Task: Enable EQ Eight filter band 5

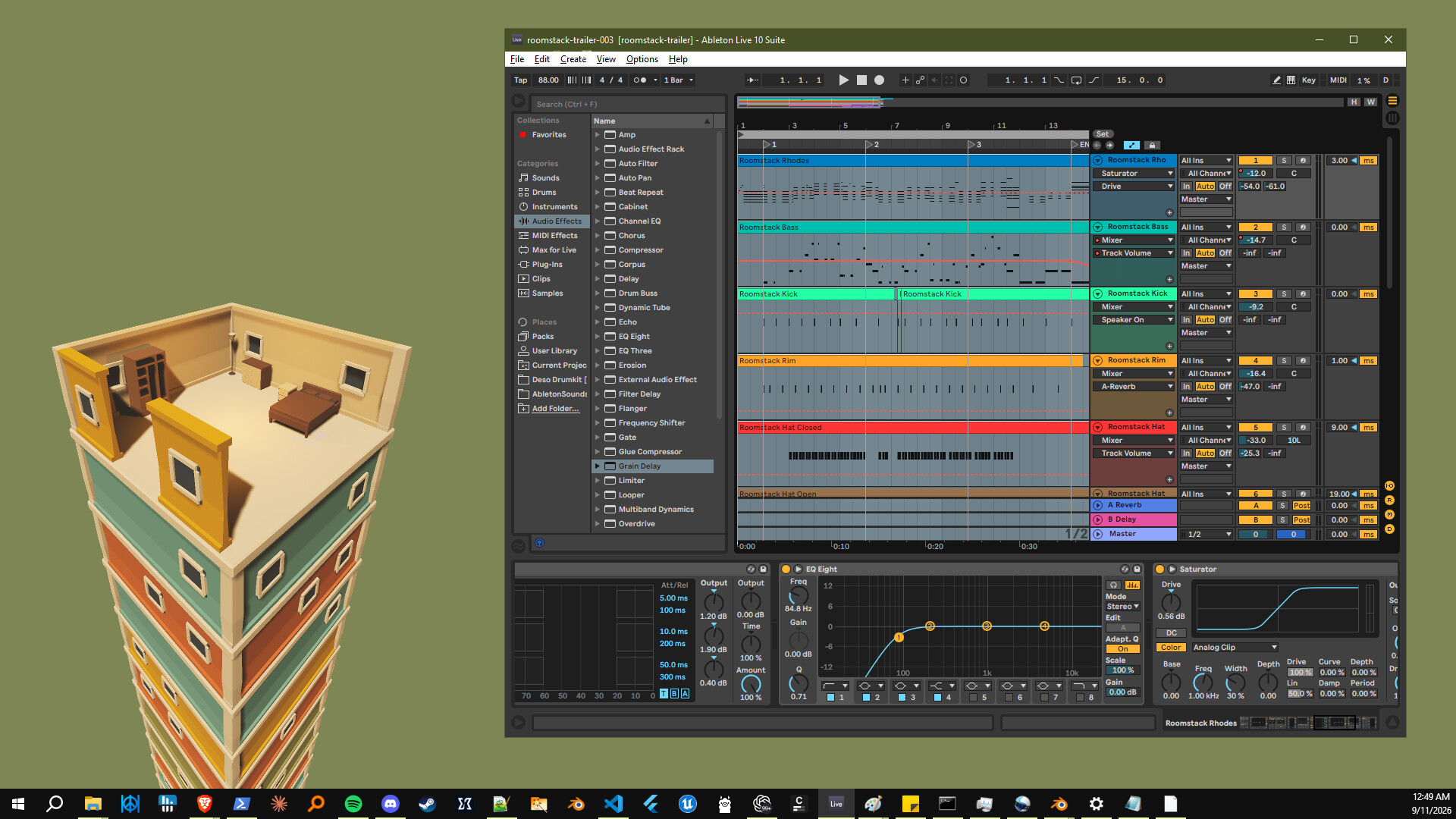Action: coord(973,698)
